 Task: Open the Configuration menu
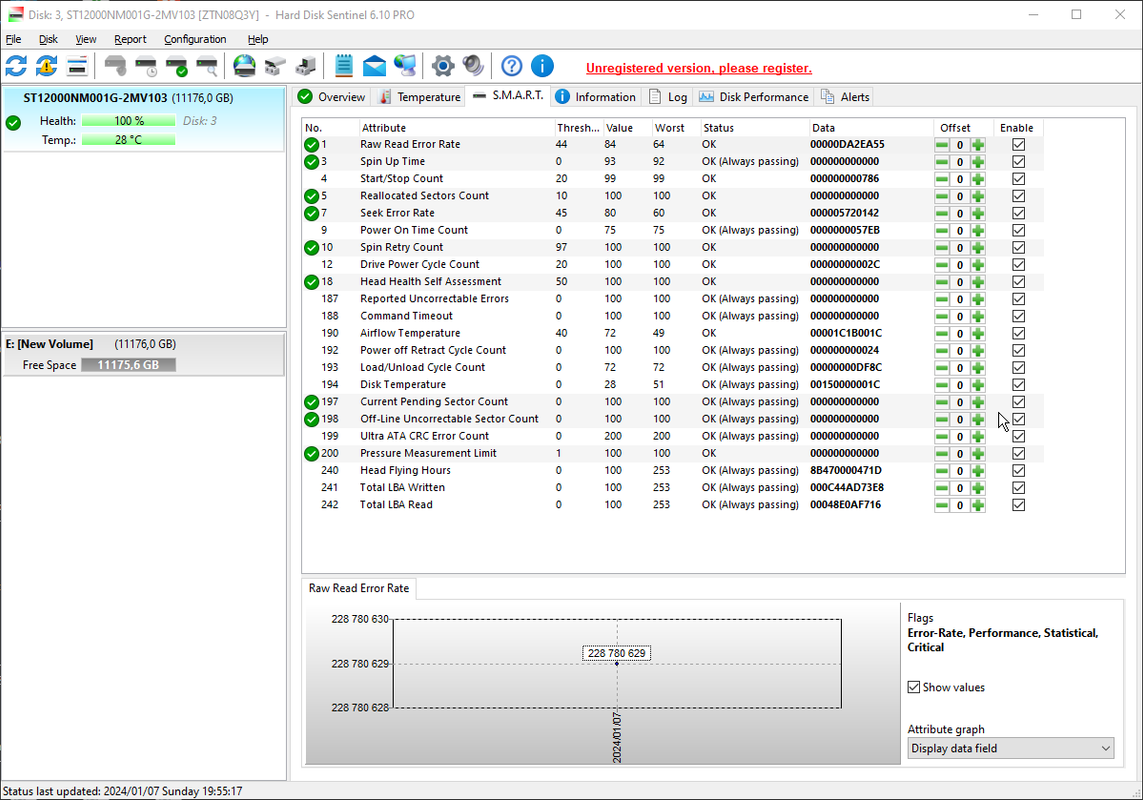click(x=195, y=39)
